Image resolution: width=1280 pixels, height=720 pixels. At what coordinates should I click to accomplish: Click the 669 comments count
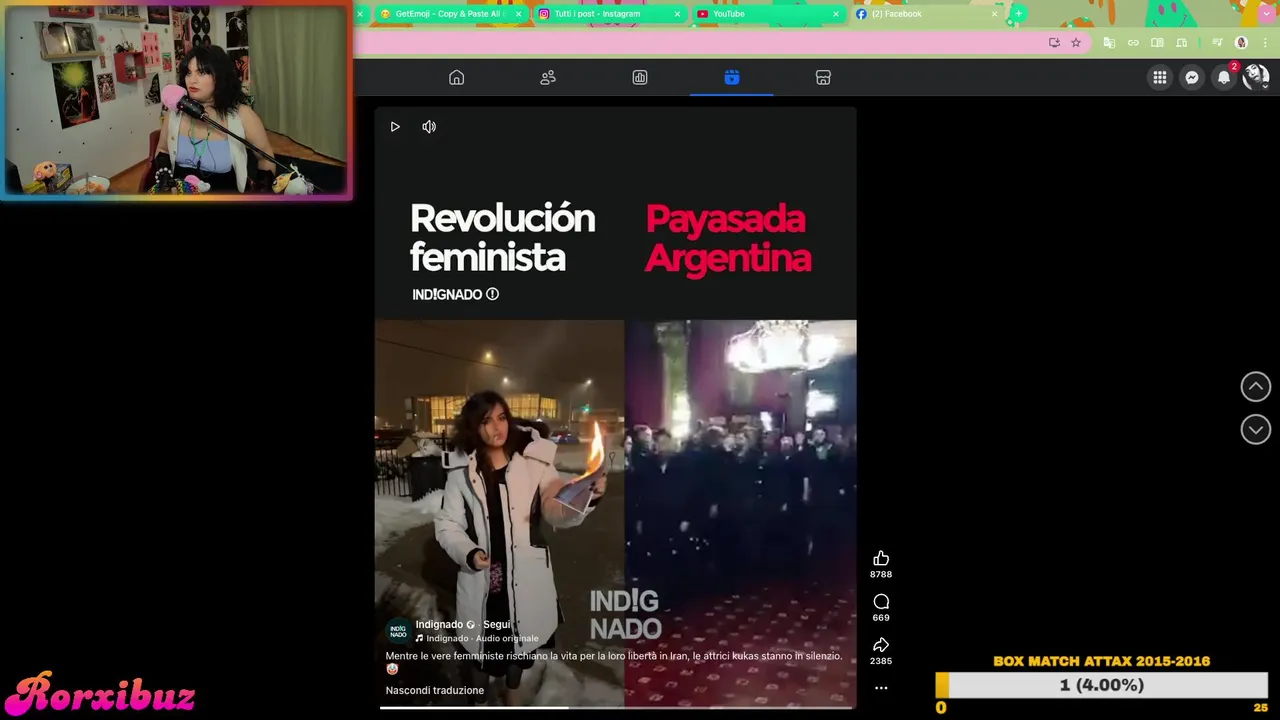coord(881,618)
